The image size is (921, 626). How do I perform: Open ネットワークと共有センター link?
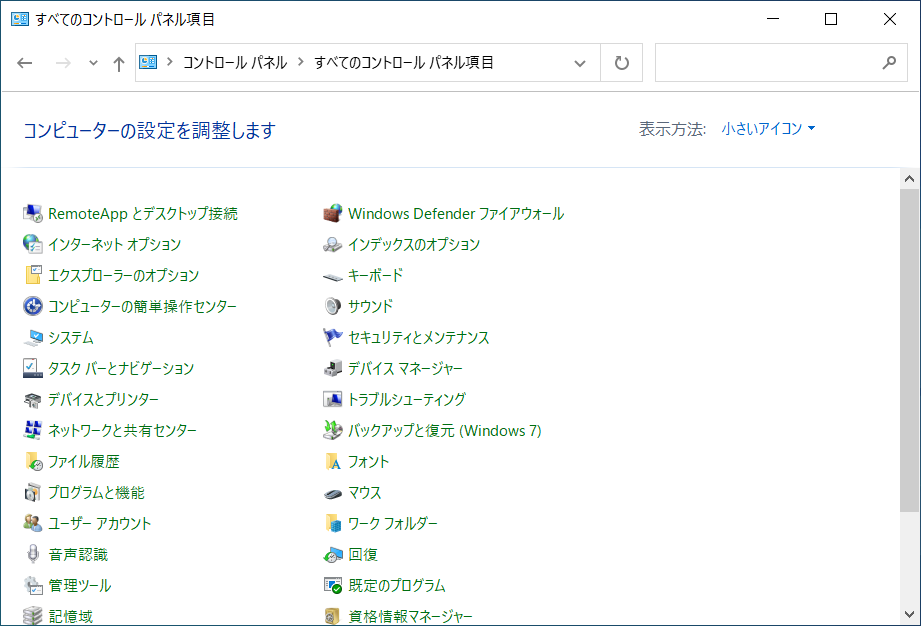click(x=122, y=430)
